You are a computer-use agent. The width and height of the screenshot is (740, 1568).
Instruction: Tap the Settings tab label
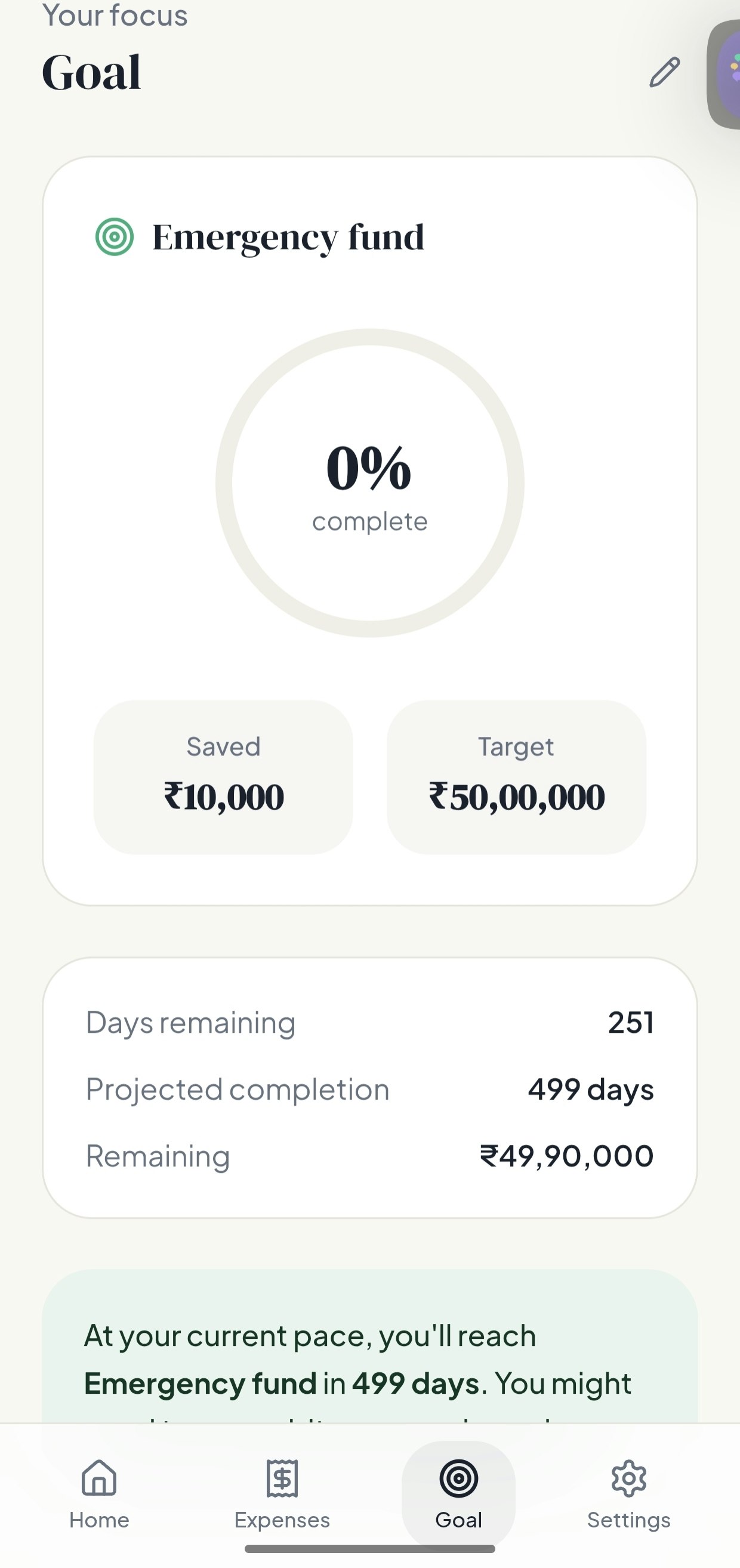[x=628, y=1520]
